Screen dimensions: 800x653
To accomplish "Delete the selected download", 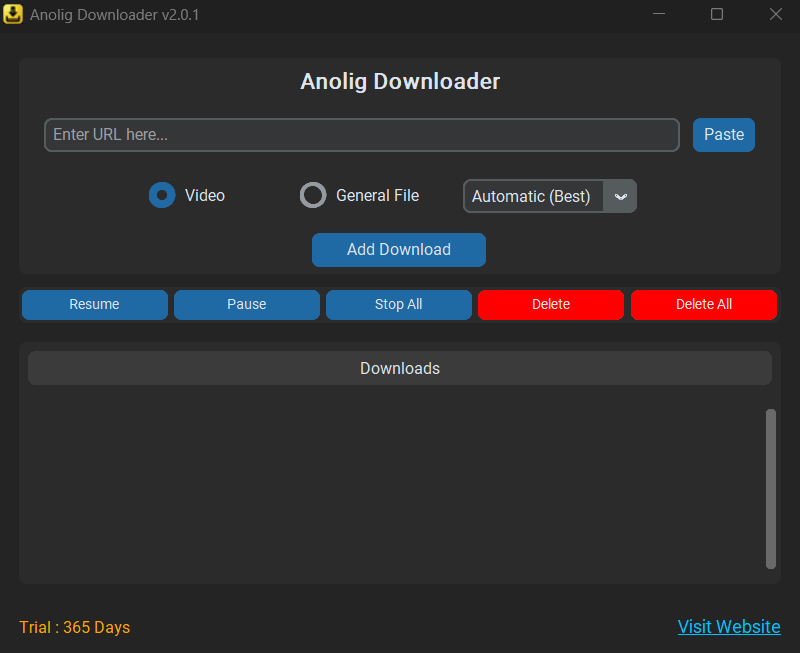I will coord(550,304).
